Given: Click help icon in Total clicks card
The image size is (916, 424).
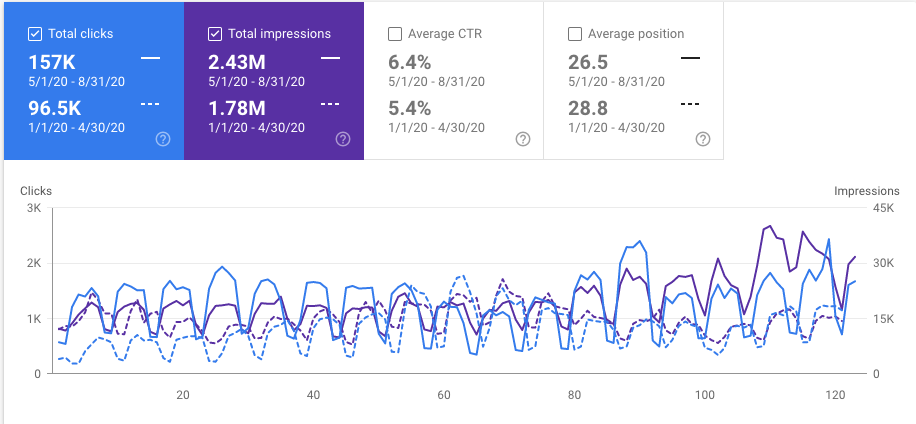Looking at the screenshot, I should (x=163, y=140).
